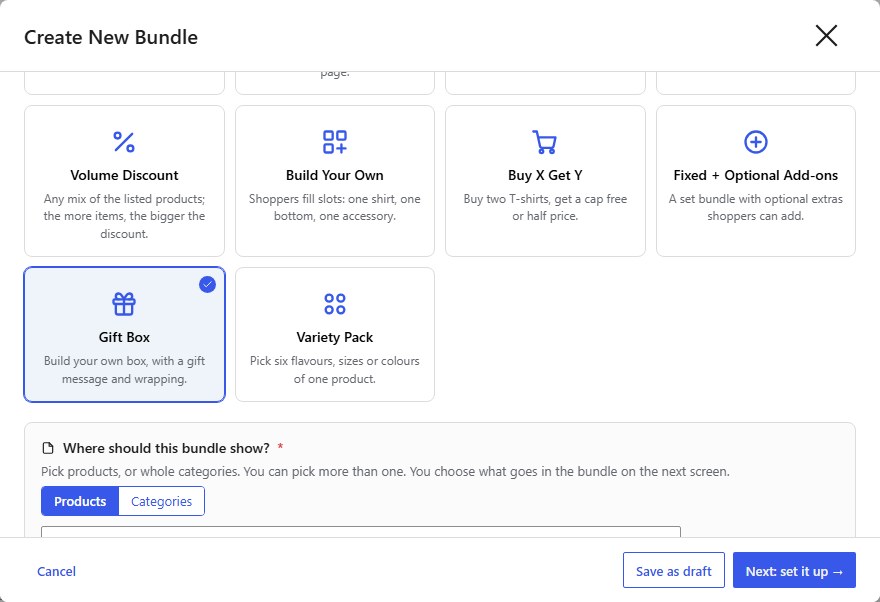This screenshot has width=880, height=602.
Task: Click the 'Pick six flavours, sizes or colours' description
Action: click(x=334, y=370)
